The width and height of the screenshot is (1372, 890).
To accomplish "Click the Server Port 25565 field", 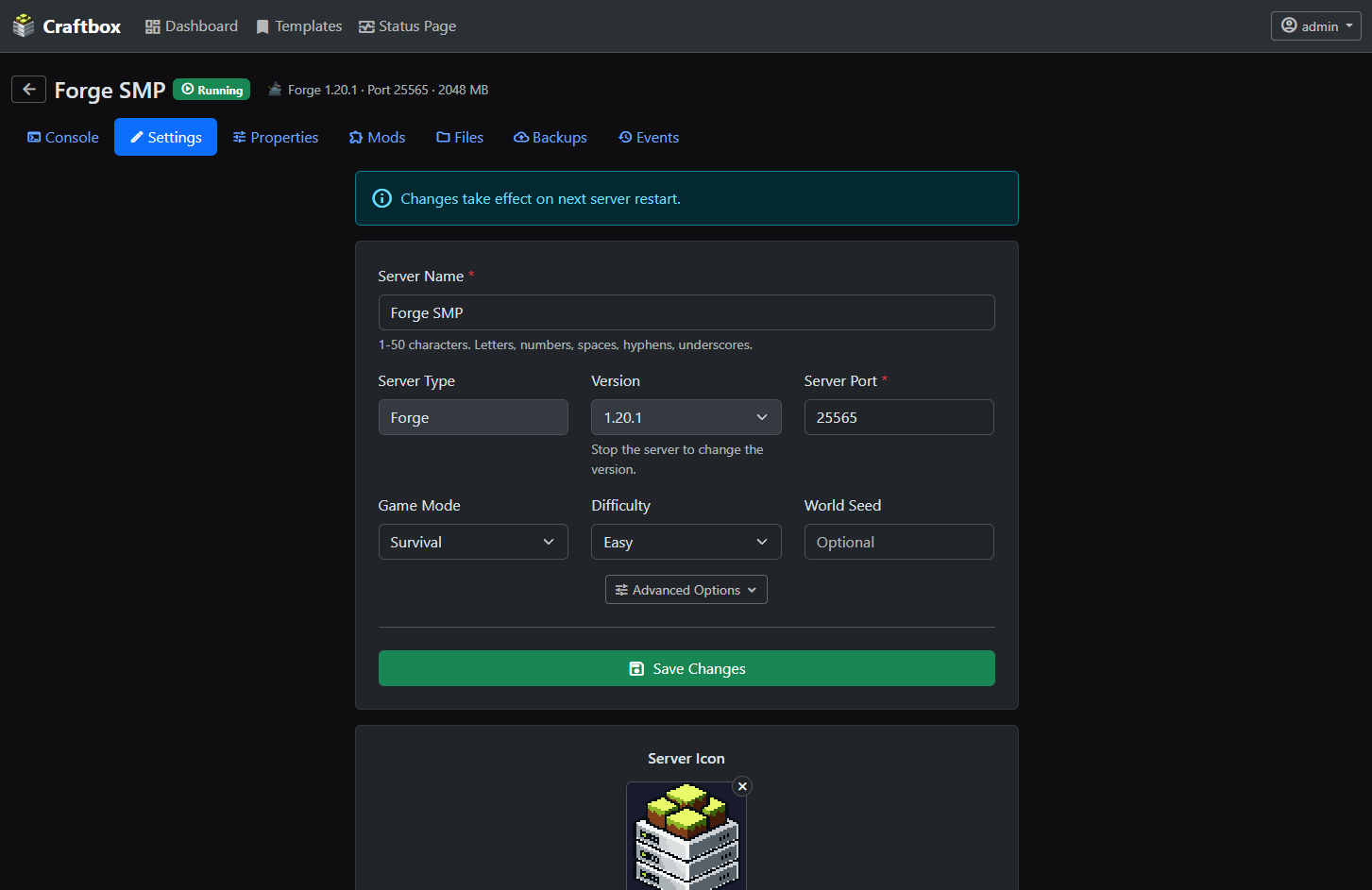I will click(899, 417).
